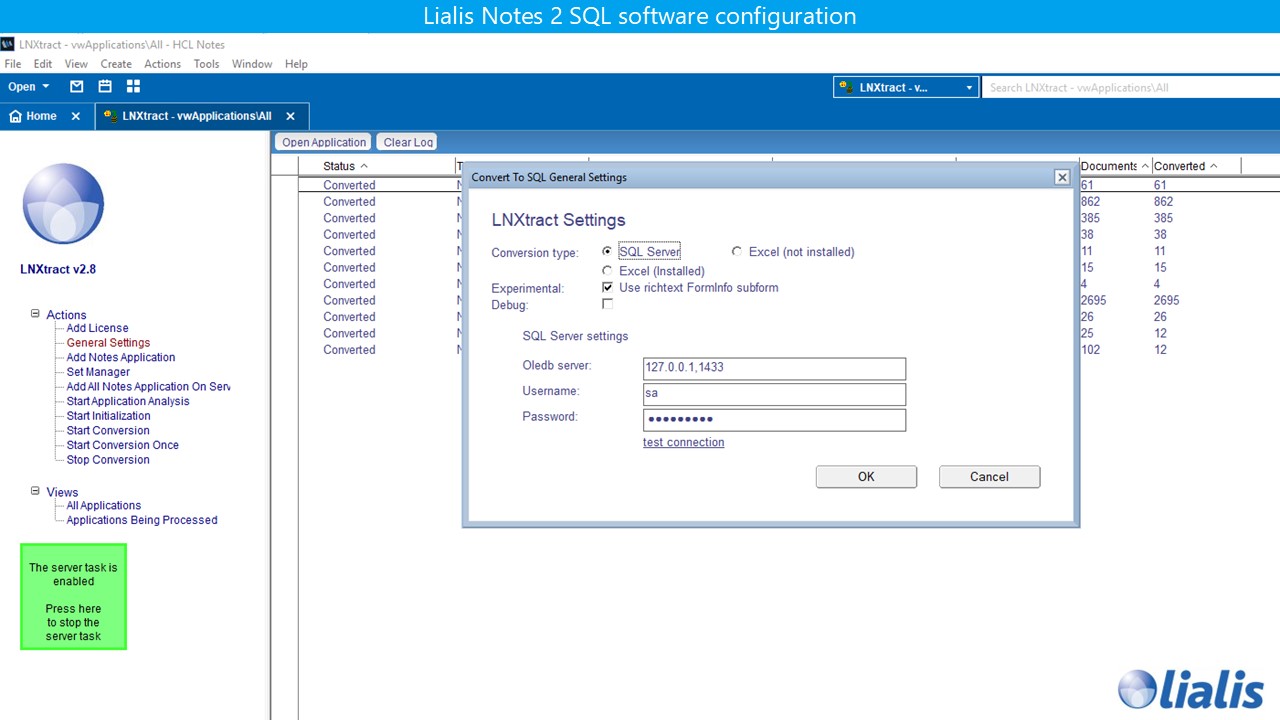The height and width of the screenshot is (720, 1280).
Task: Open the Calendar icon in toolbar
Action: click(104, 87)
